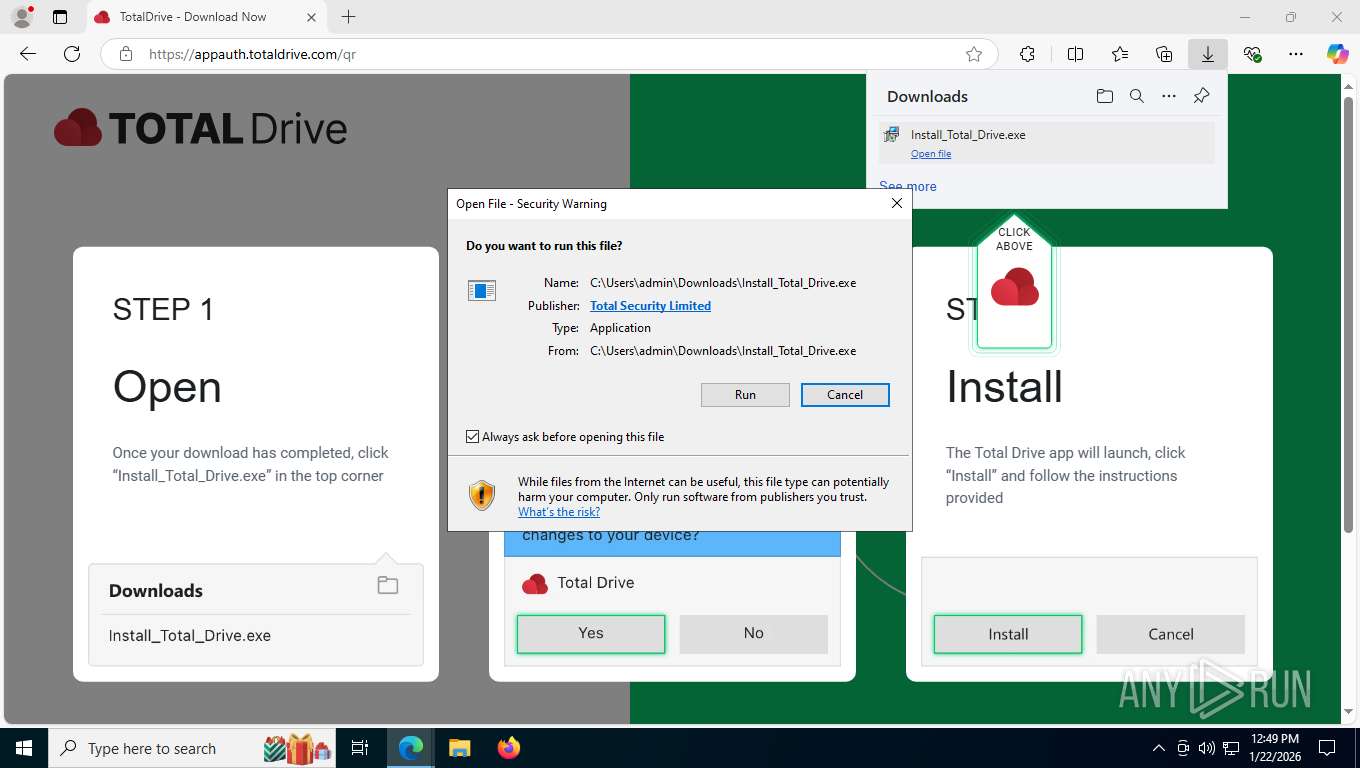The height and width of the screenshot is (768, 1360).
Task: Toggle the Downloads toolbar button
Action: 1208,54
